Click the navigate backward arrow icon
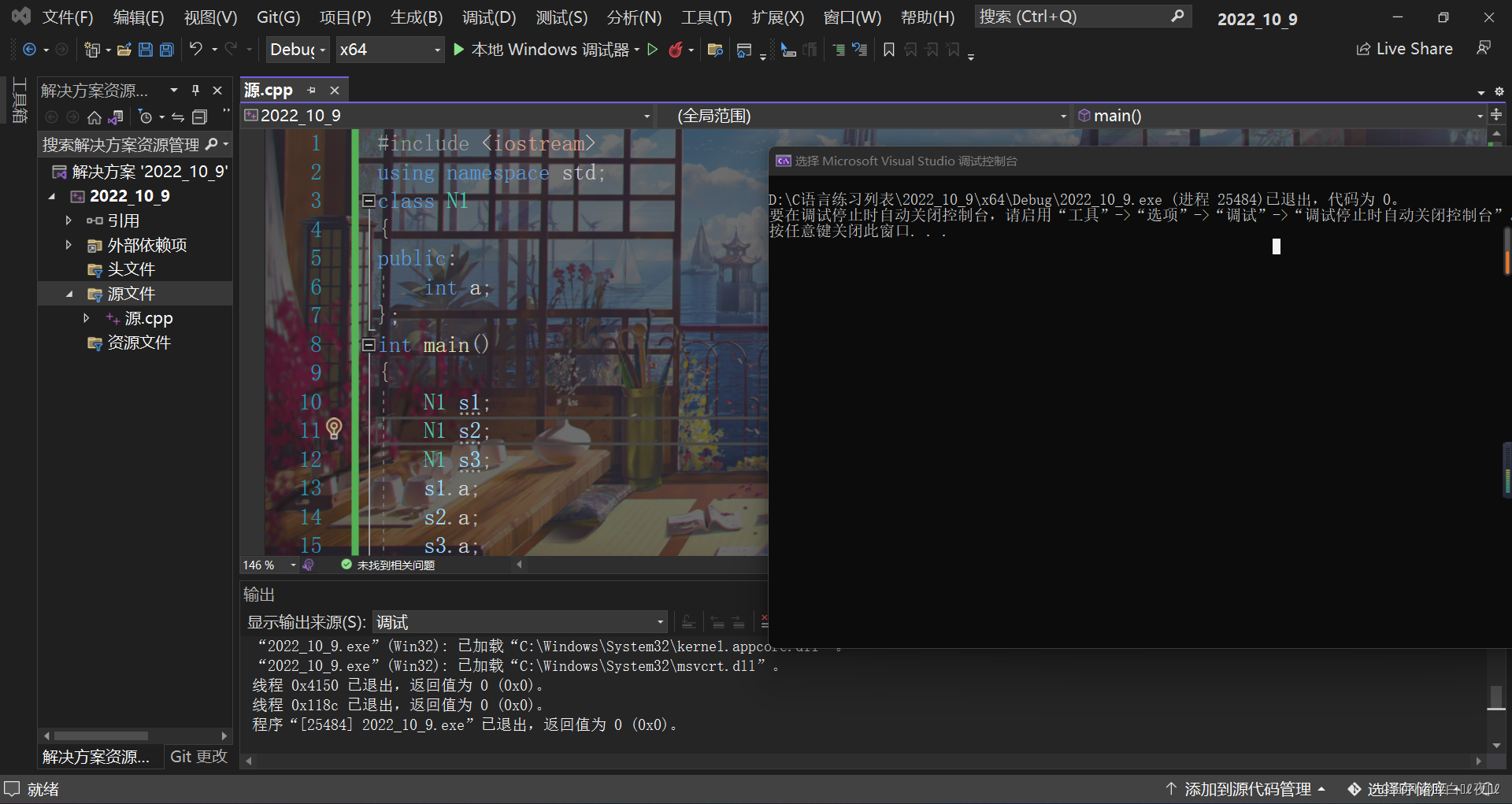Screen dimensions: 1512x804 (29, 50)
